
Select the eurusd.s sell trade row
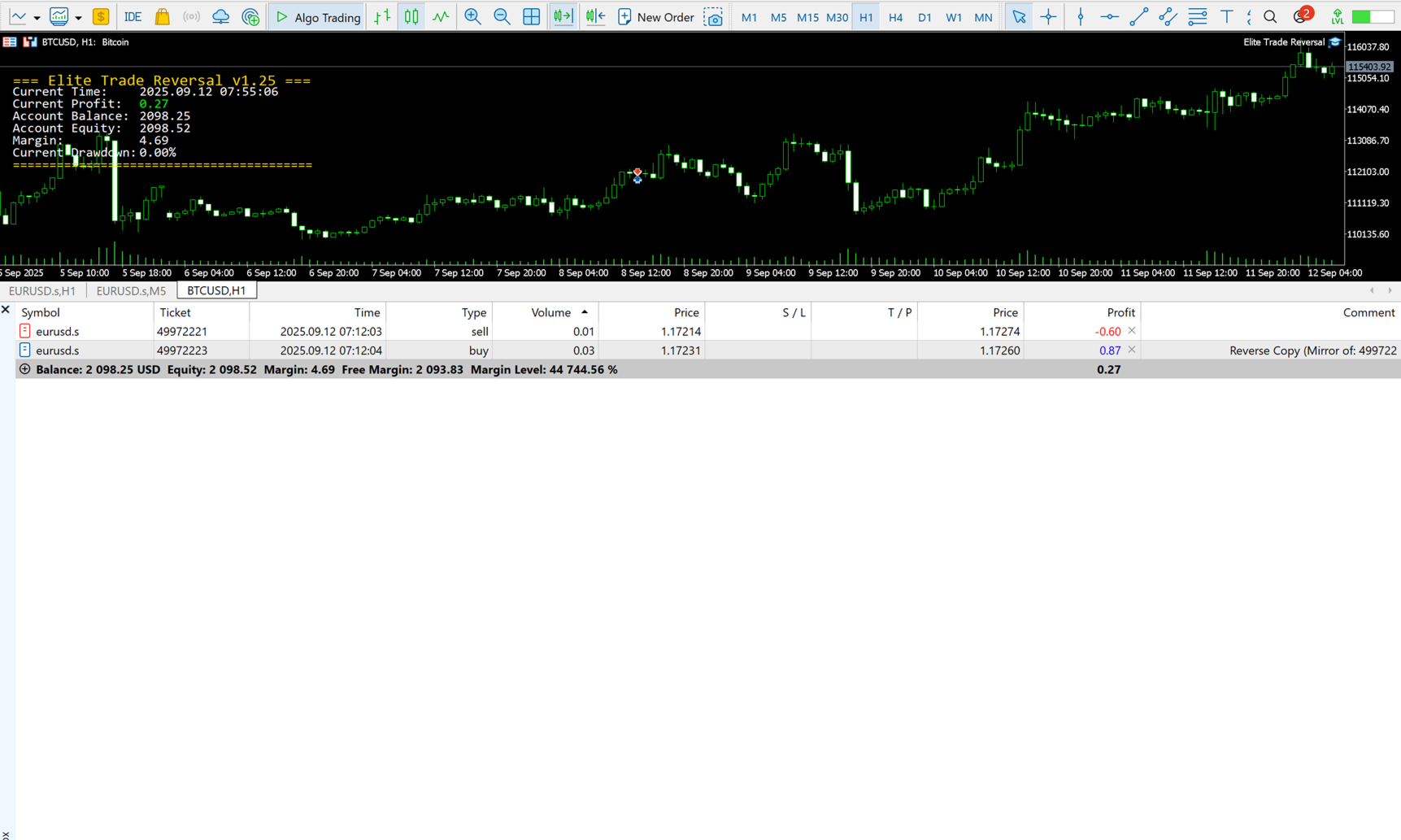click(707, 331)
